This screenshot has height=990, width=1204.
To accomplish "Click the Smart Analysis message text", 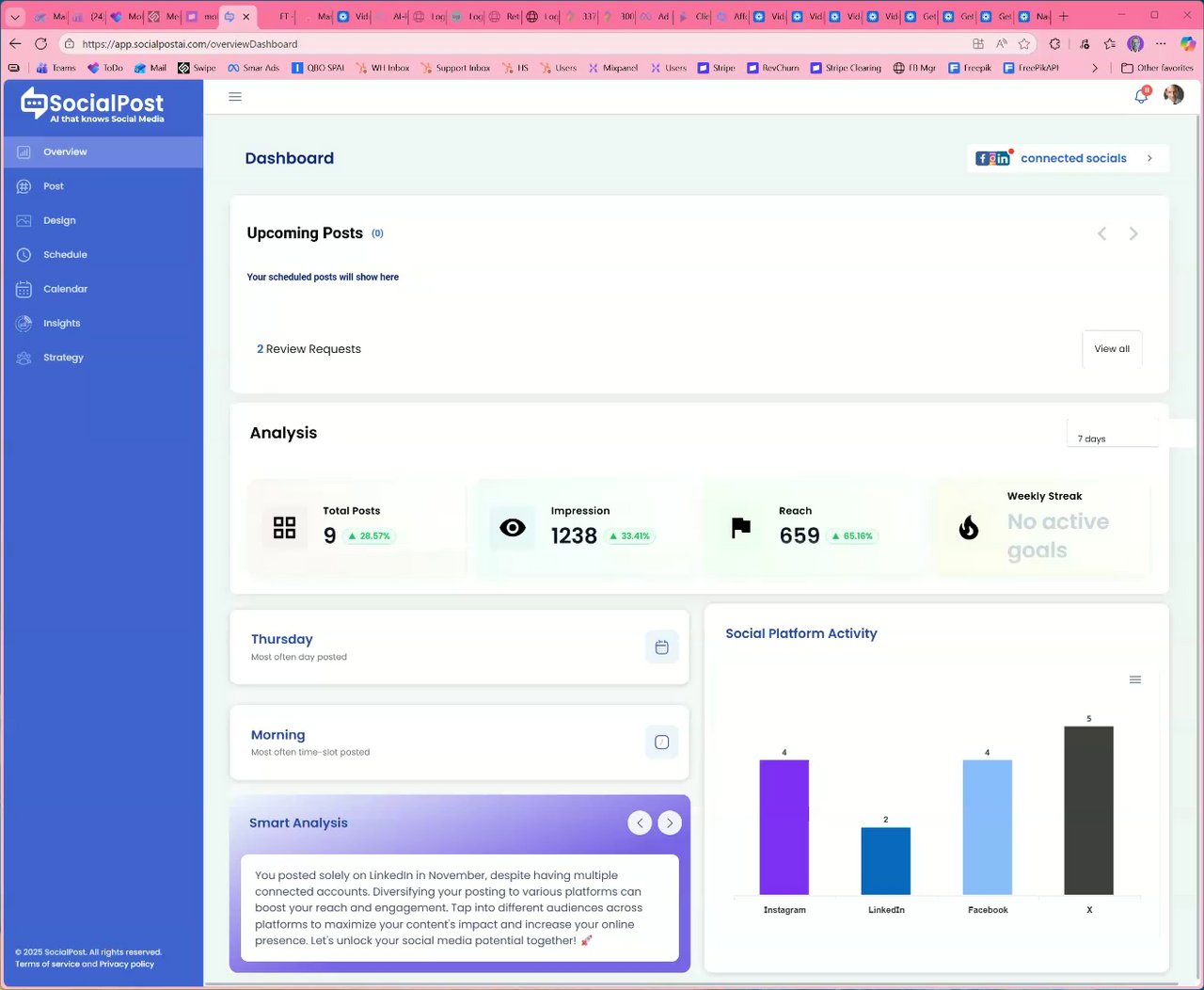I will pos(449,908).
